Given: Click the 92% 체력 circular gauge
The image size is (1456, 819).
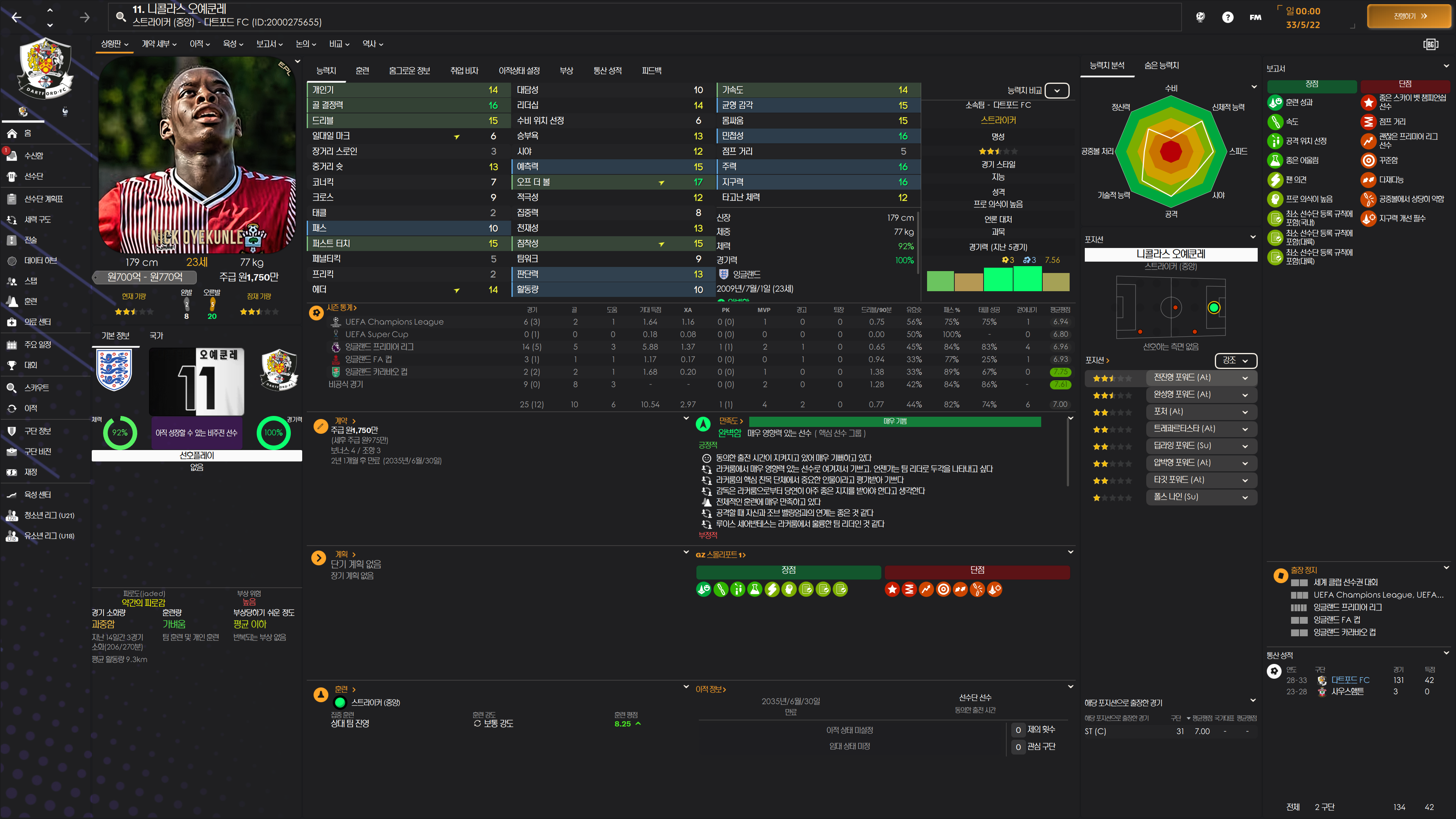Looking at the screenshot, I should [120, 432].
